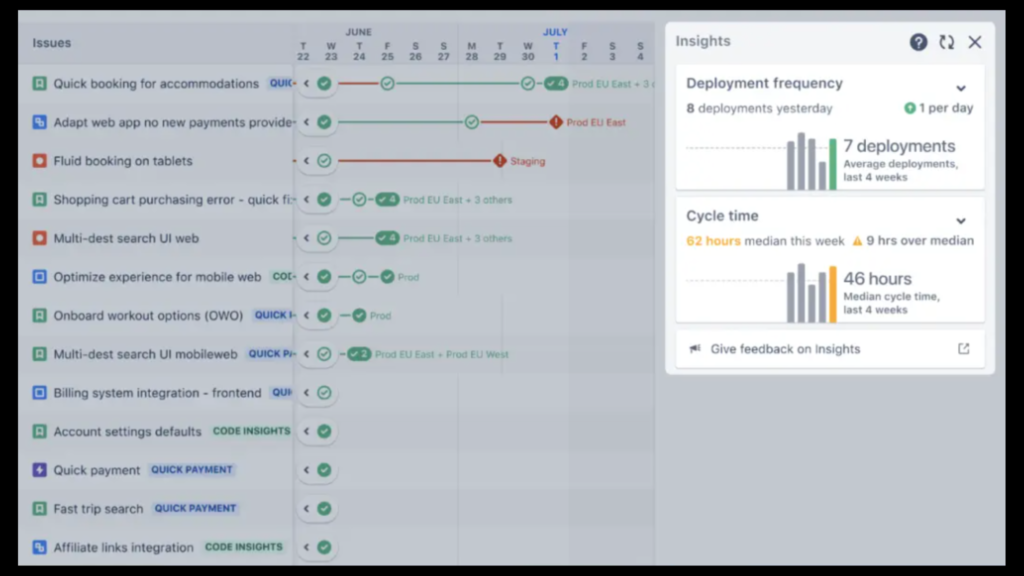This screenshot has height=576, width=1024.
Task: Click Give feedback on Insights link
Action: pos(785,349)
